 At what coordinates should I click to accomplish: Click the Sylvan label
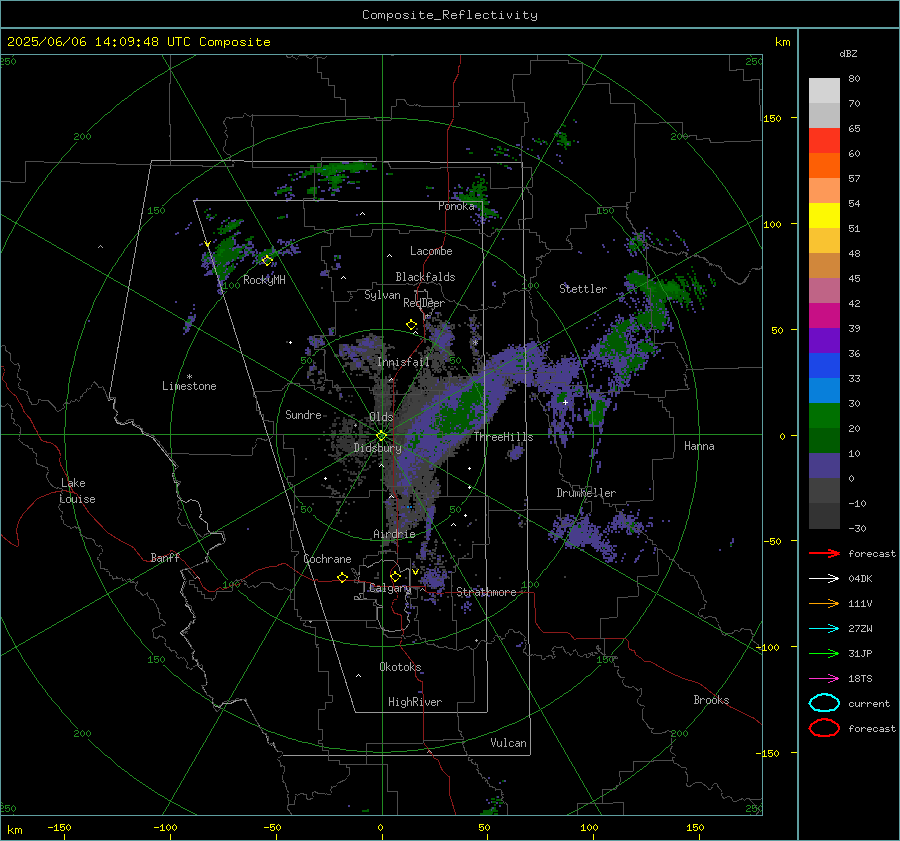coord(382,295)
